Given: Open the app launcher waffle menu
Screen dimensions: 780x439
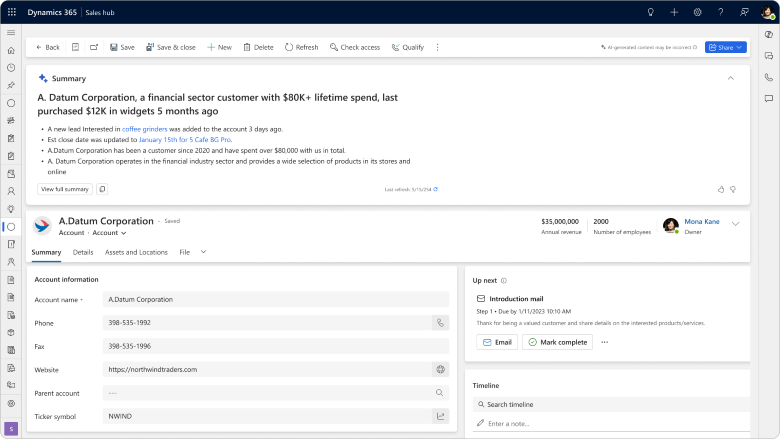Looking at the screenshot, I should (11, 11).
